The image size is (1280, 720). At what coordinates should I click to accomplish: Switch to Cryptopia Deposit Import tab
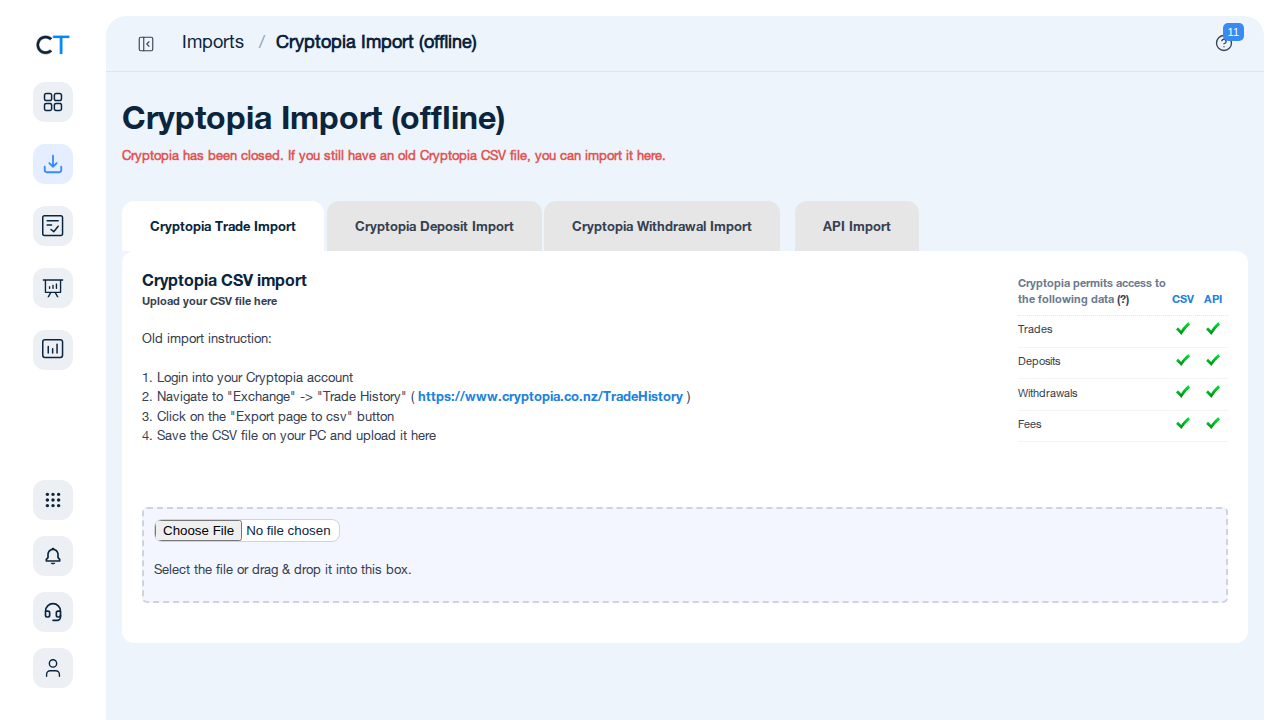pyautogui.click(x=434, y=226)
